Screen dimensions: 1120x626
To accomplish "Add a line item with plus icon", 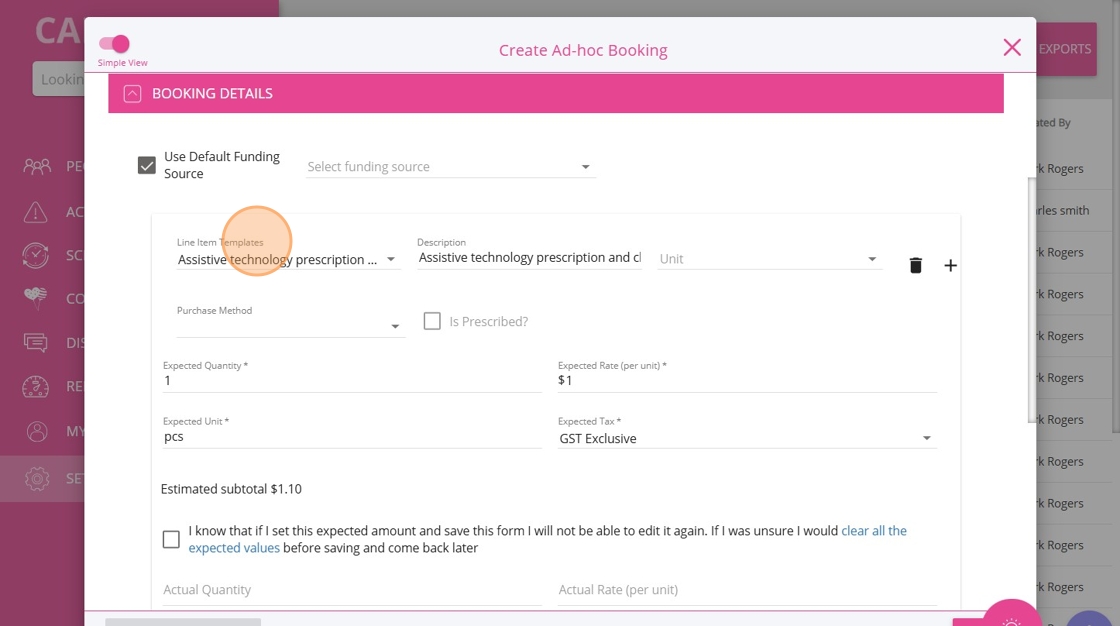I will tap(950, 265).
